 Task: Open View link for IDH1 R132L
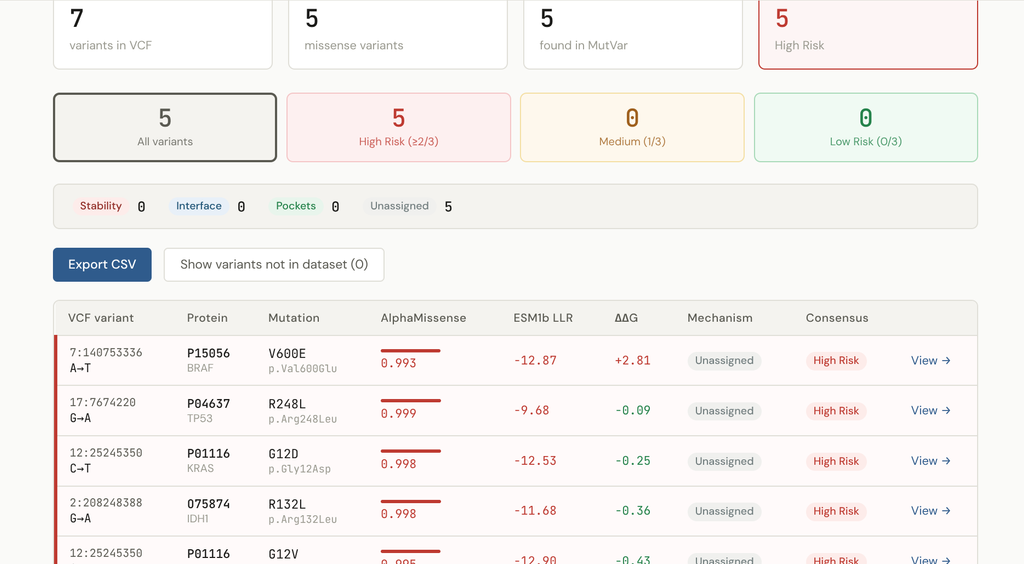[930, 511]
